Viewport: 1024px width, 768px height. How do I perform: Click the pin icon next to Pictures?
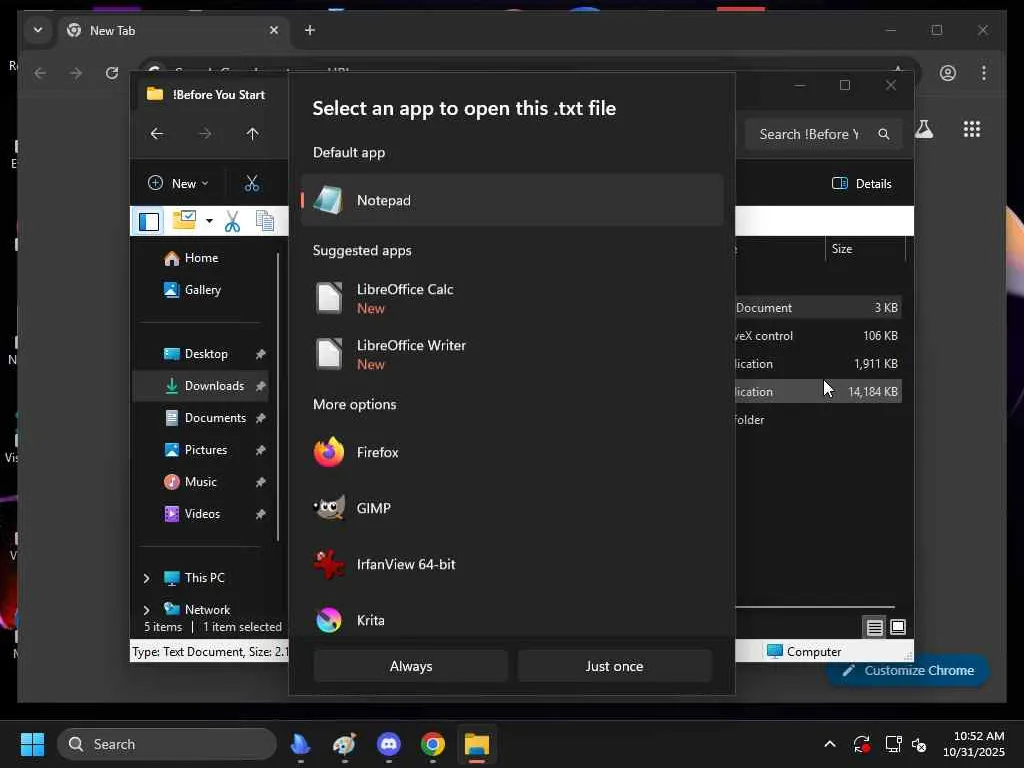260,450
